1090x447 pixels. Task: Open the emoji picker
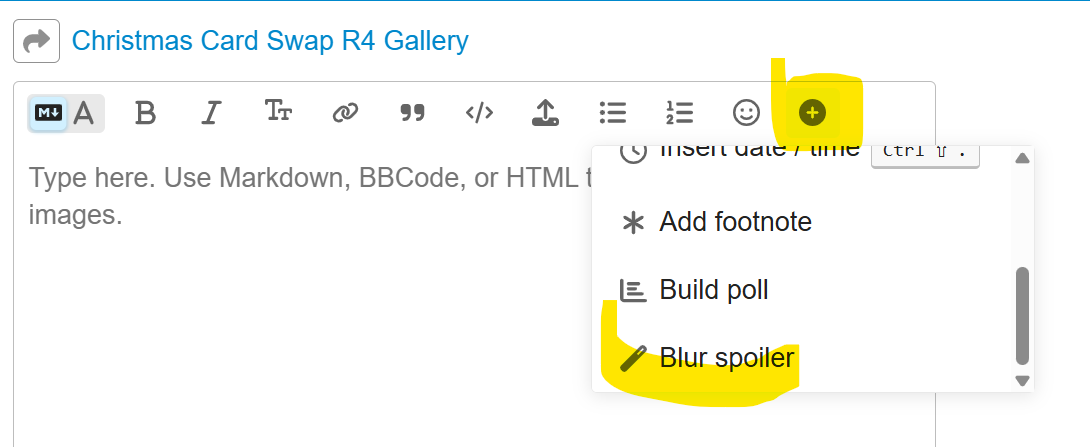point(746,113)
